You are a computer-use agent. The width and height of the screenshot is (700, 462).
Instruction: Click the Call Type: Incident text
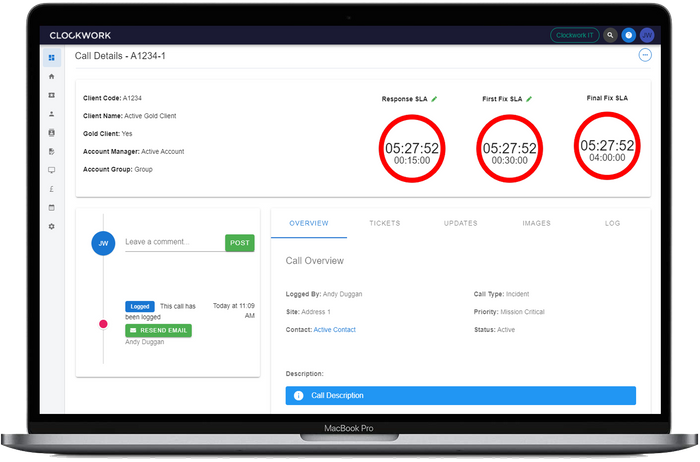point(501,294)
